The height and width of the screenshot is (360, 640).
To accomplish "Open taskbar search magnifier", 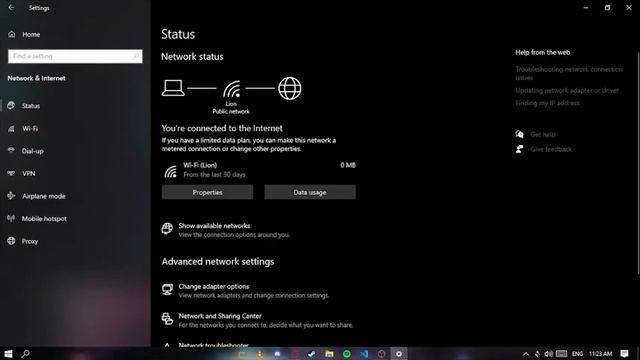I will pos(26,354).
